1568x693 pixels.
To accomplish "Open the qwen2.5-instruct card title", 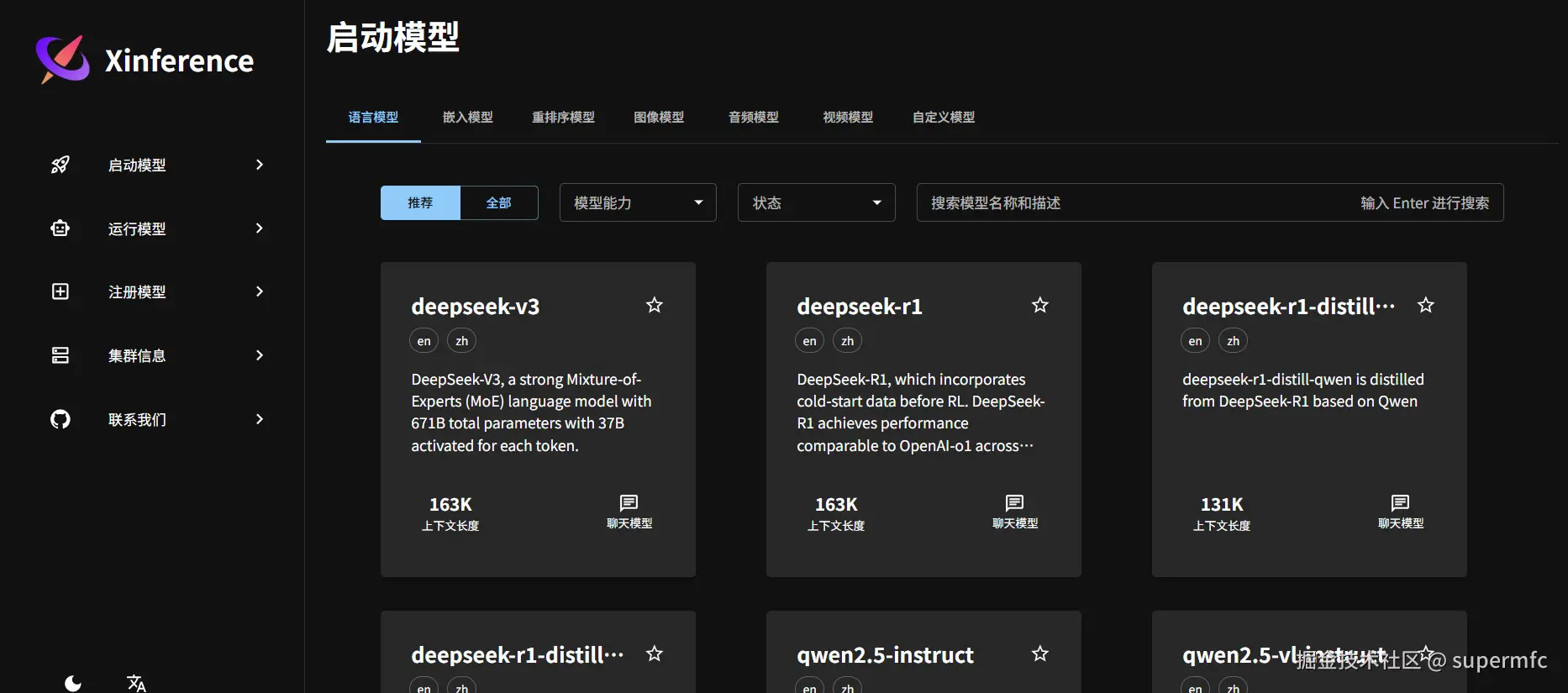I will 886,655.
